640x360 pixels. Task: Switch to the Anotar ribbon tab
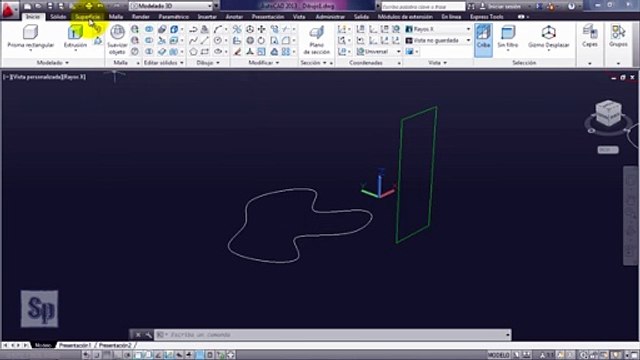234,17
